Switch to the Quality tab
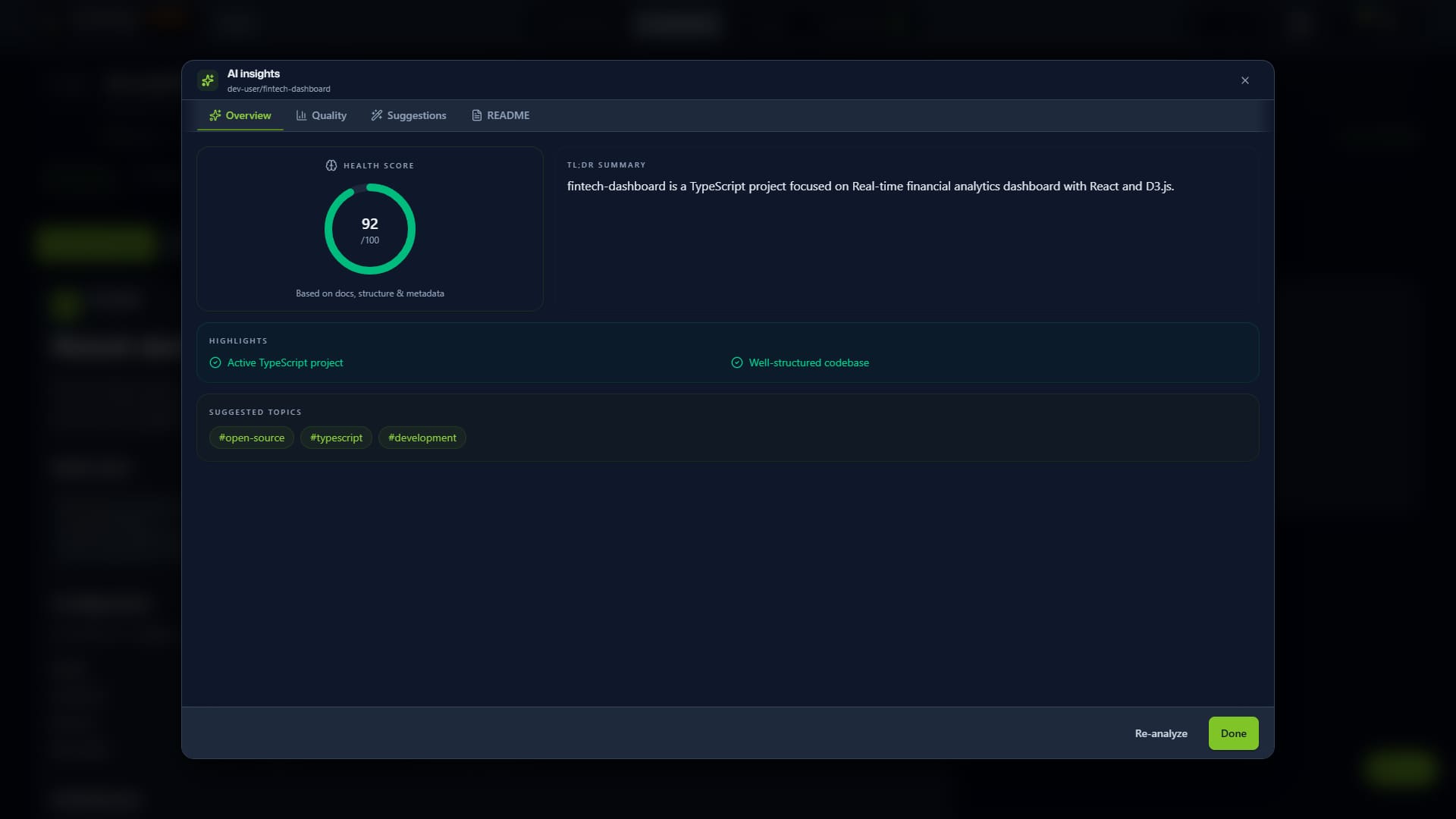 [322, 115]
